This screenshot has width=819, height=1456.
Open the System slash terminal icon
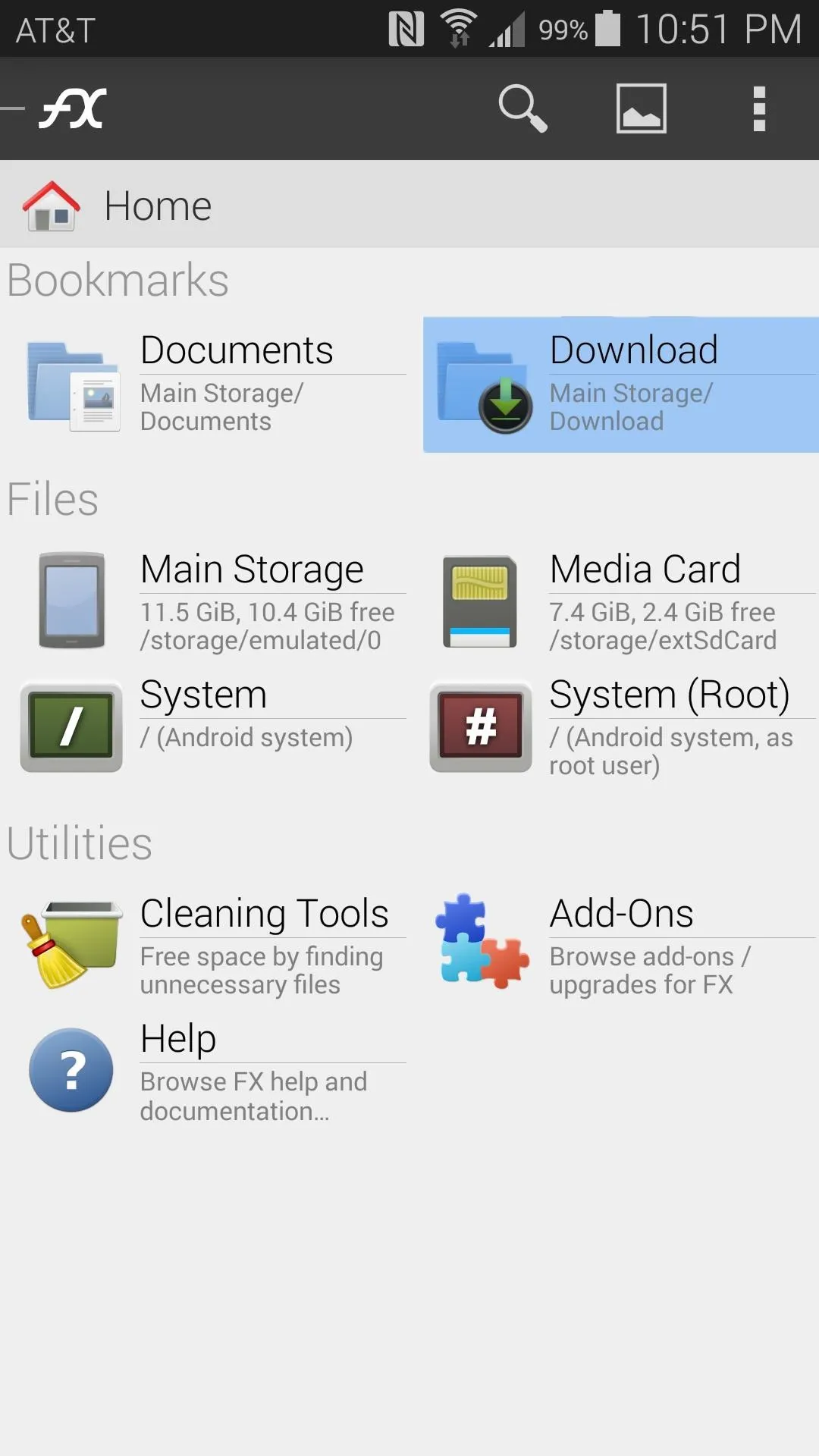71,726
